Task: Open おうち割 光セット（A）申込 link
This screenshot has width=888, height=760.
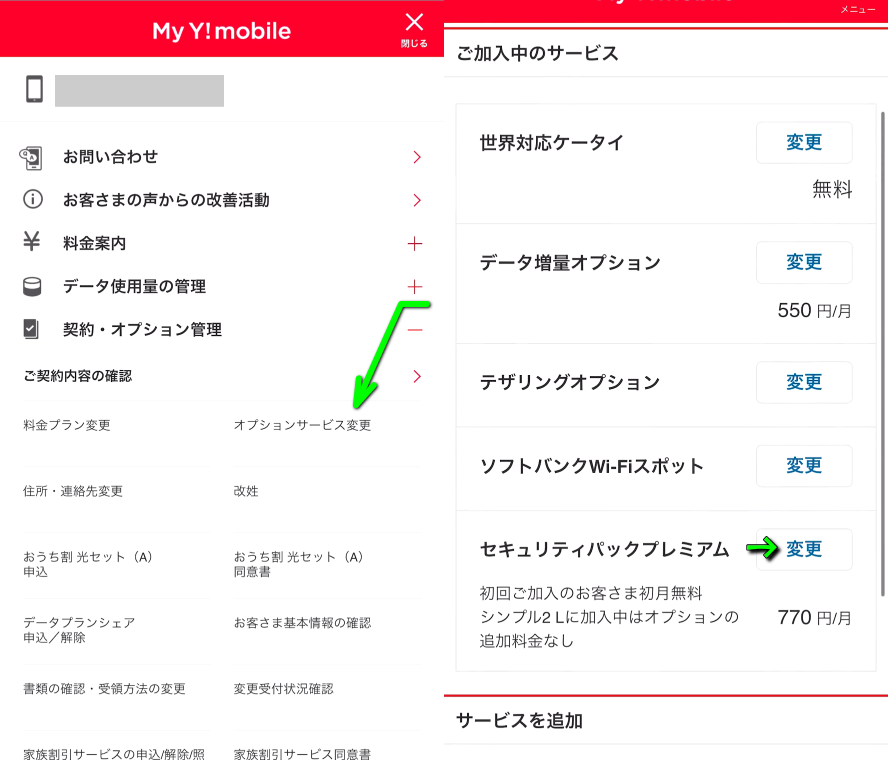Action: (x=88, y=564)
